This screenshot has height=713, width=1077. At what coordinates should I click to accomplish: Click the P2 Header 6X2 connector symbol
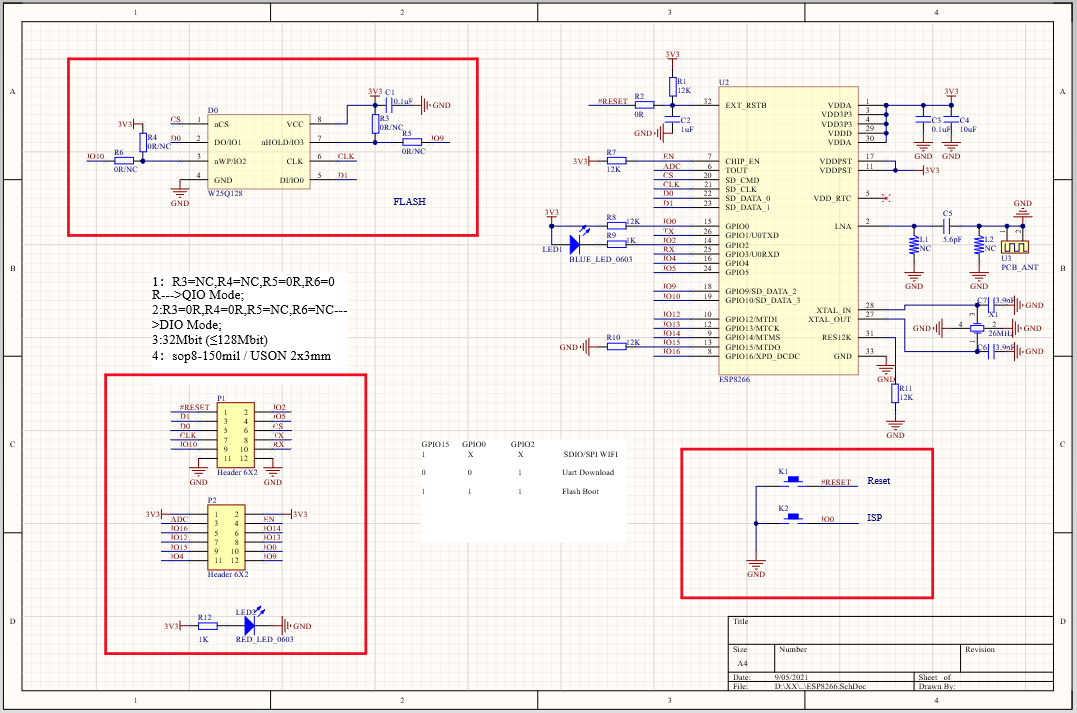[x=227, y=538]
